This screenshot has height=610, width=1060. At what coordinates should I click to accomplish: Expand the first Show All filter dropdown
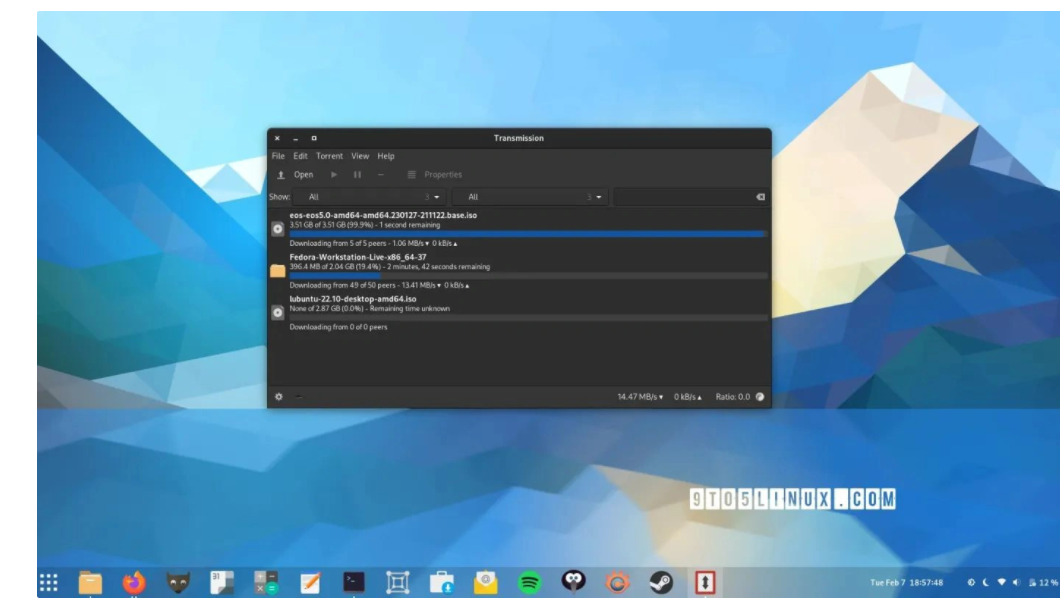(369, 197)
